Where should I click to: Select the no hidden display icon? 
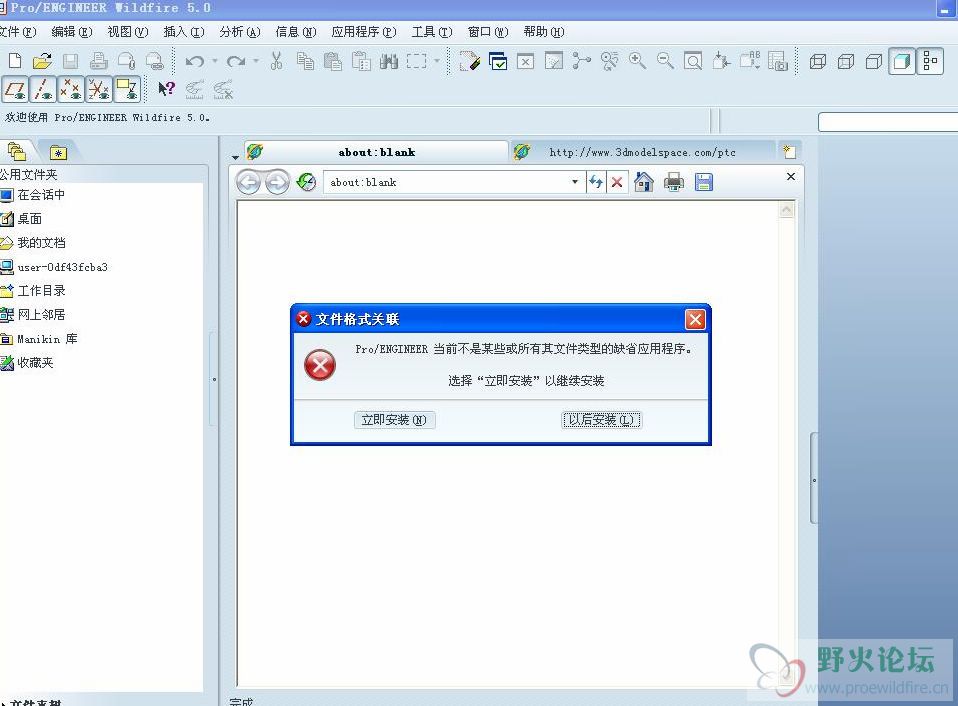874,61
